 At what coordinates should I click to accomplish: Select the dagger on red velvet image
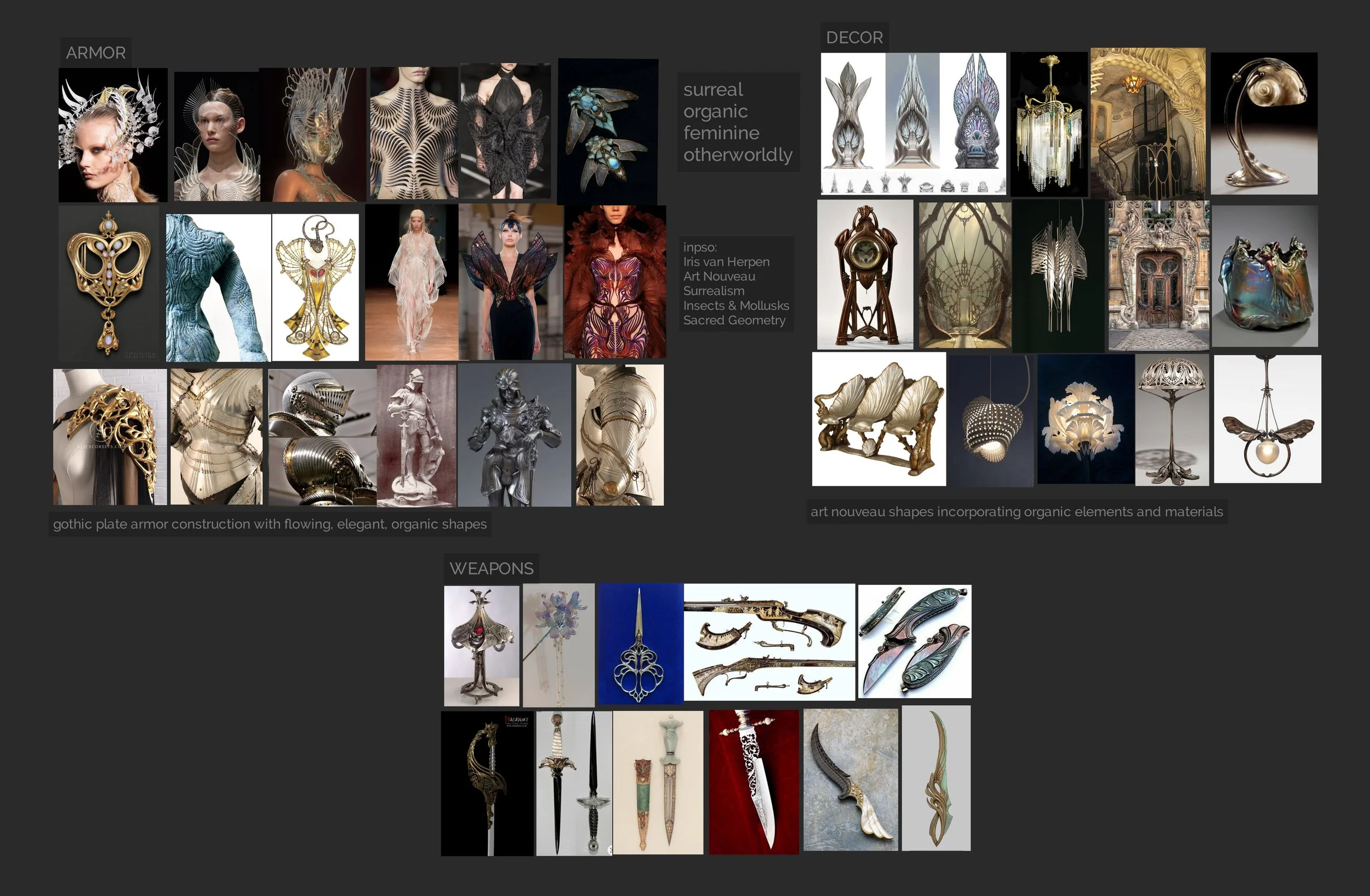pos(753,781)
